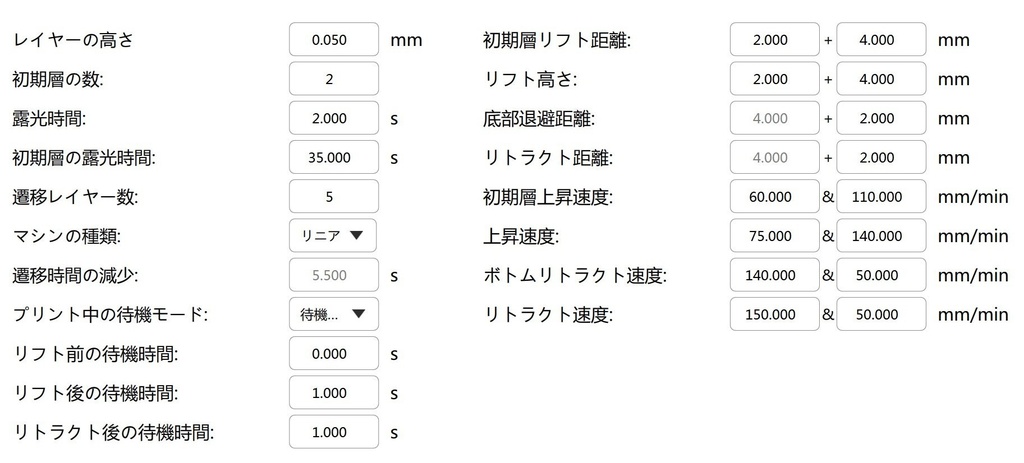Click the 遷移レイヤー数 input

click(333, 196)
